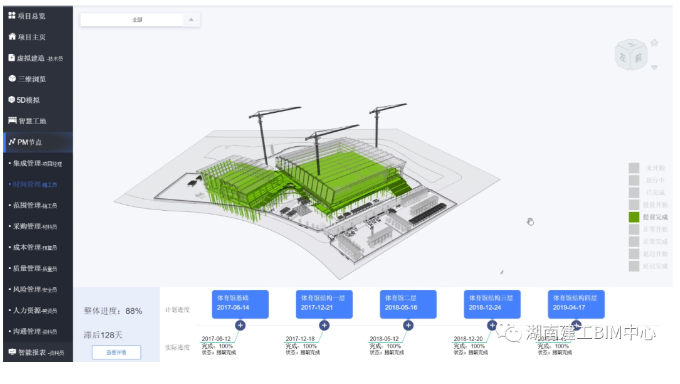Toggle the 延迟完成 legend swatch
The height and width of the screenshot is (384, 680).
634,266
